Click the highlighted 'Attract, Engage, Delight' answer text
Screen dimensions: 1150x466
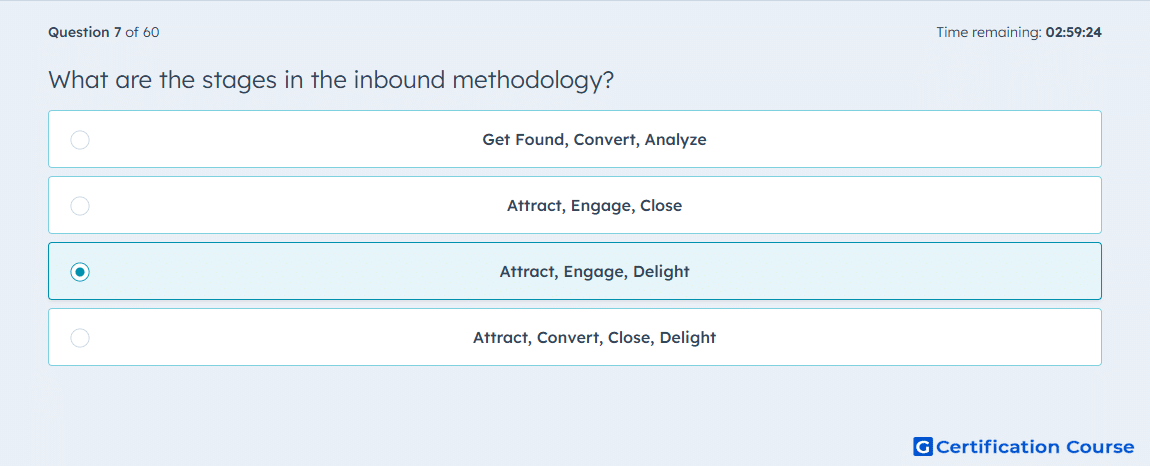click(x=594, y=272)
